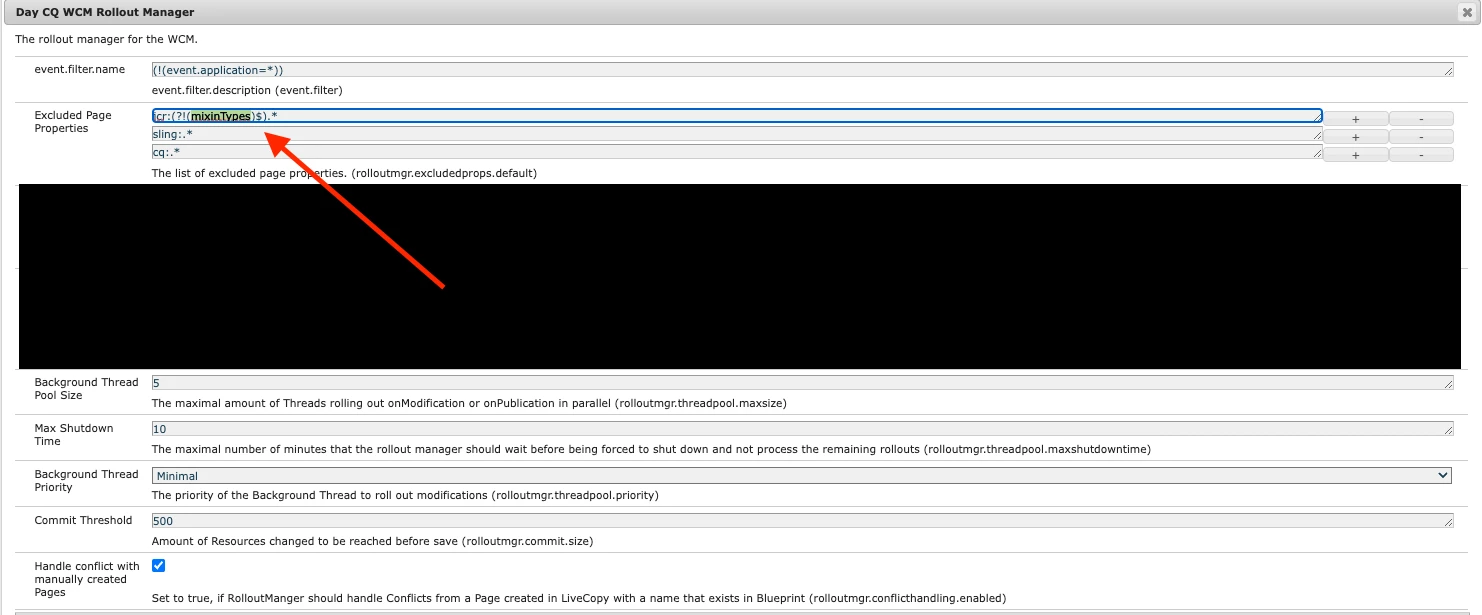Click the rolloutmgr.commit.size description text

372,541
